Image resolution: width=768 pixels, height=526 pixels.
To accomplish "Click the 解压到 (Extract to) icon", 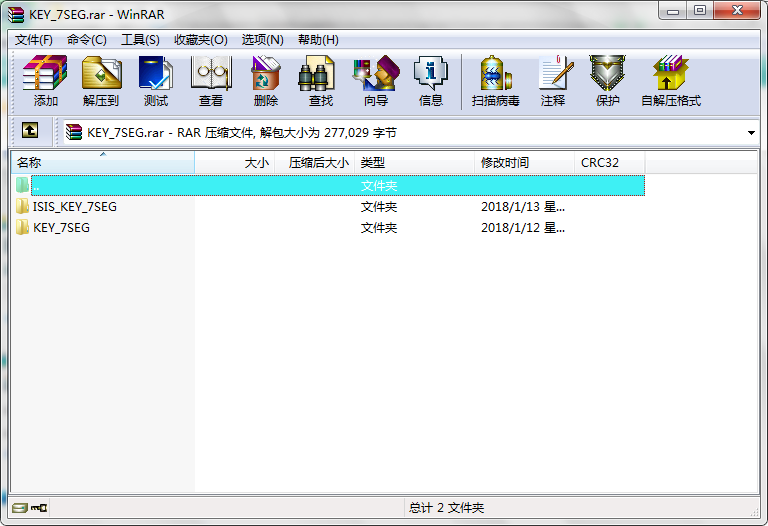I will (x=101, y=73).
